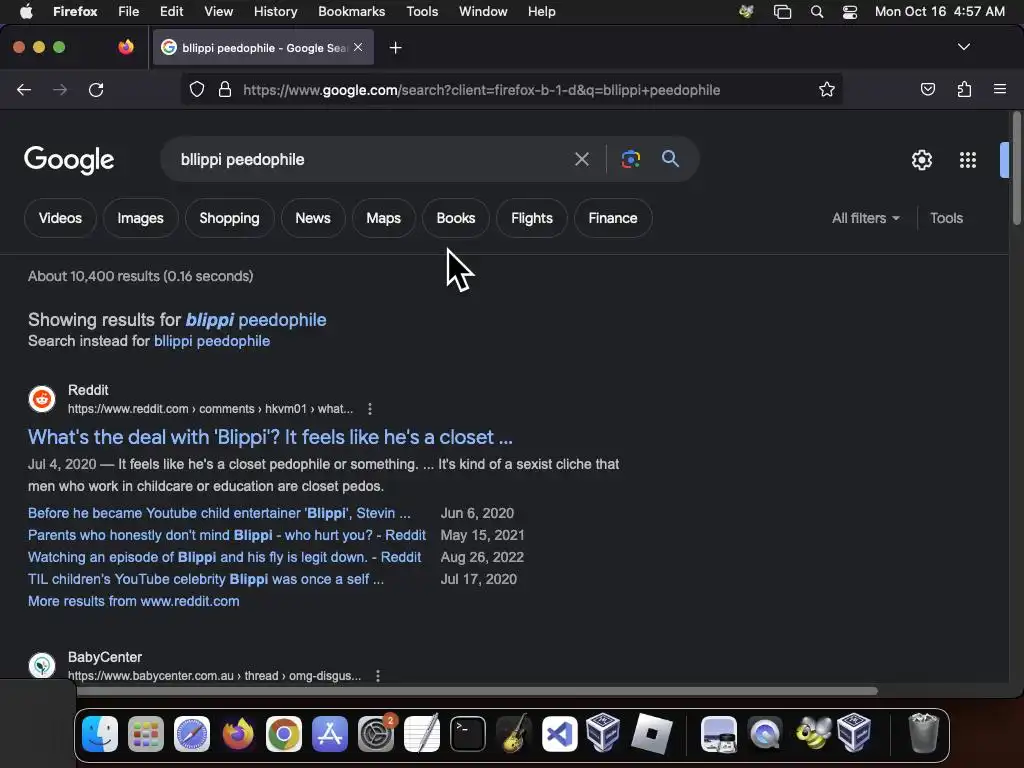Open the BabyCenter result three-dot menu
The width and height of the screenshot is (1024, 768).
[377, 676]
